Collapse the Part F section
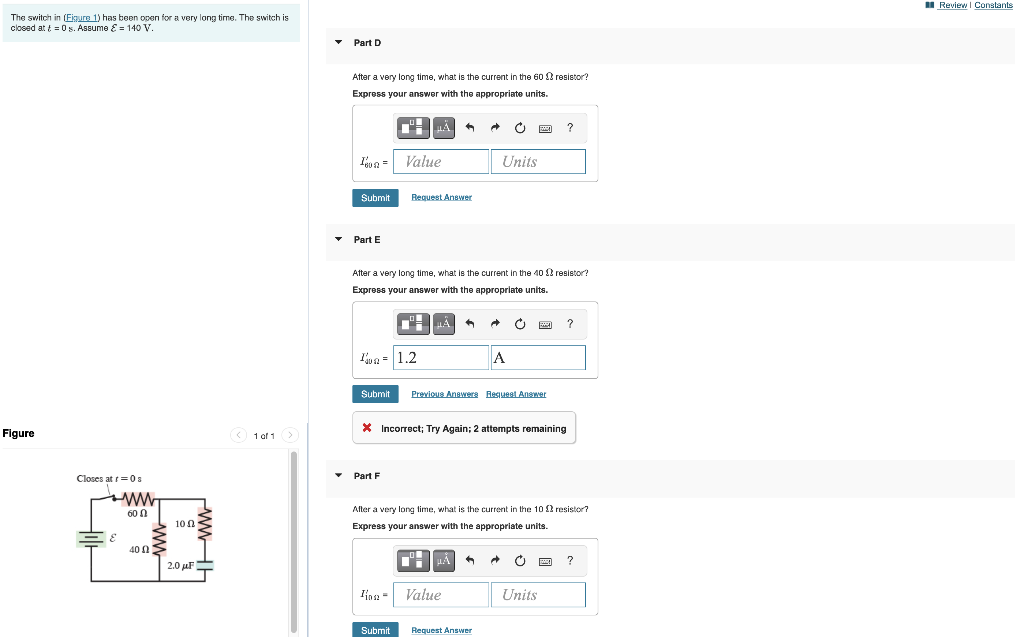1024x637 pixels. (340, 476)
